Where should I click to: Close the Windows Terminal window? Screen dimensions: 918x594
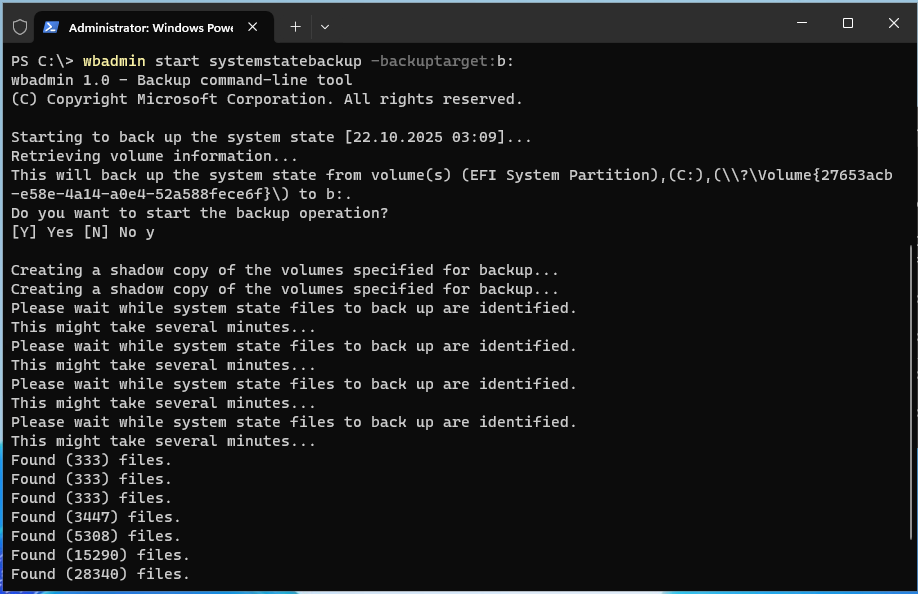coord(893,23)
